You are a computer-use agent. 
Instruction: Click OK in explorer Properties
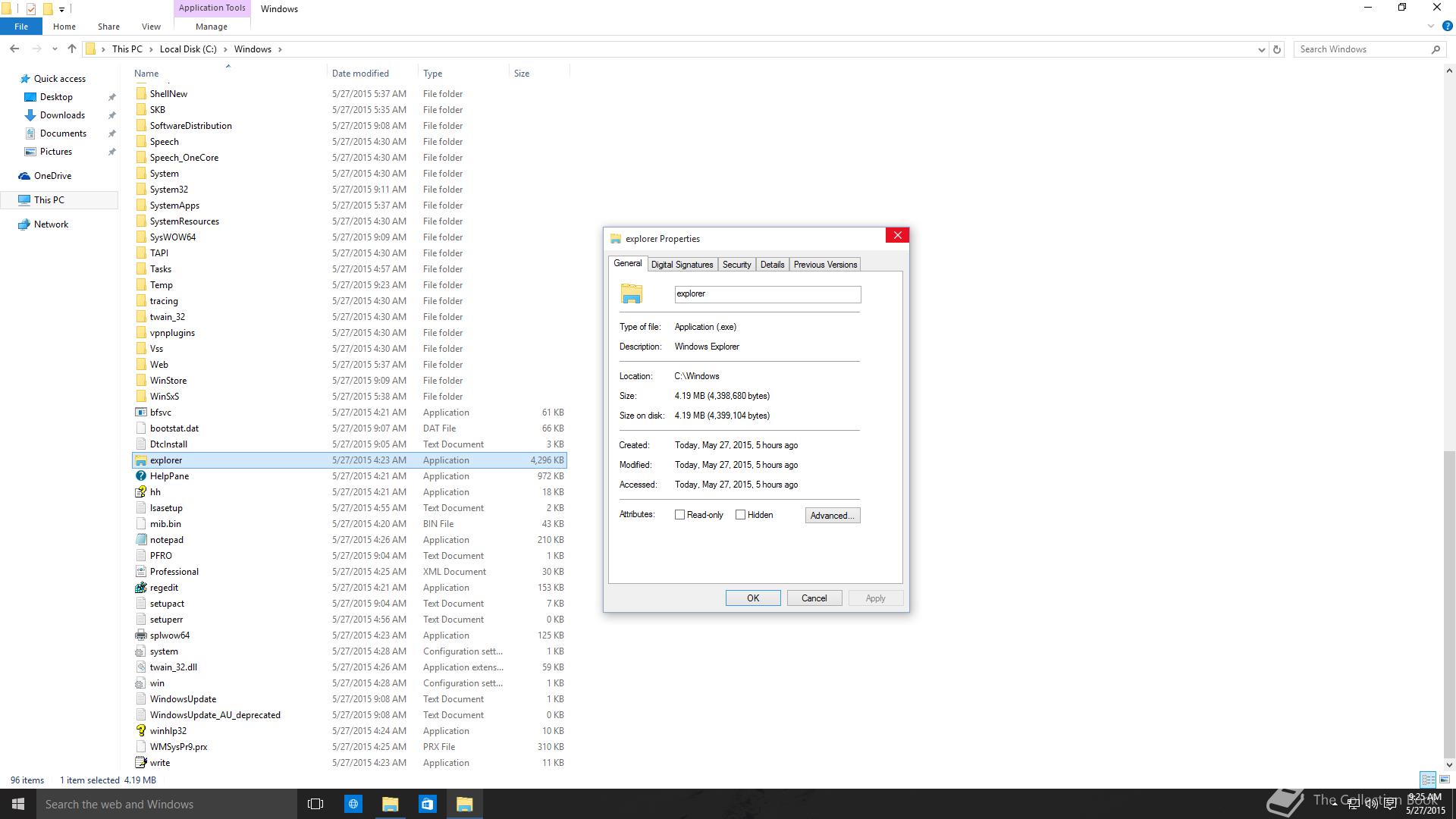tap(753, 598)
